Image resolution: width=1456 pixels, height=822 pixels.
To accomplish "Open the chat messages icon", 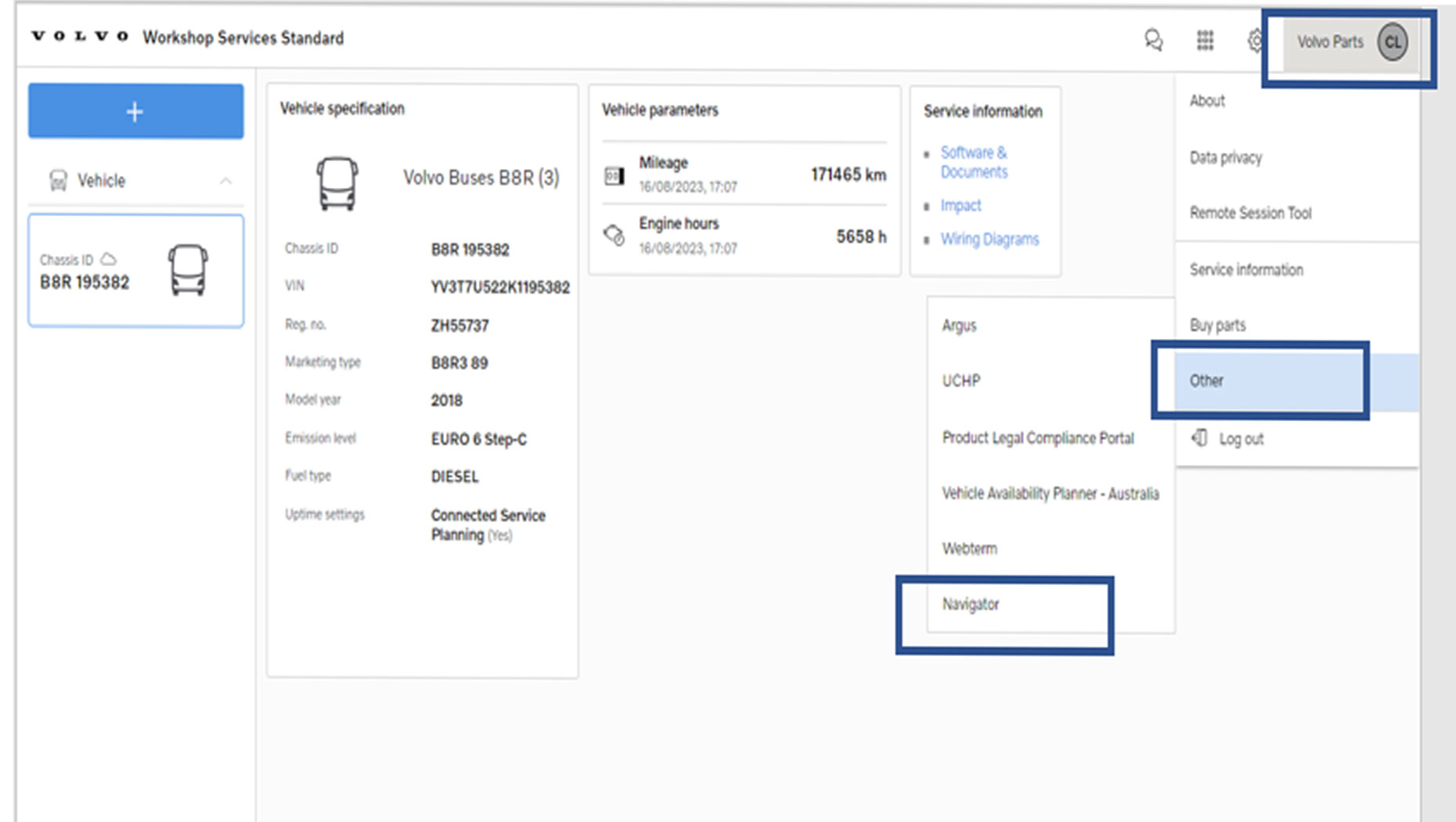I will click(x=1154, y=41).
